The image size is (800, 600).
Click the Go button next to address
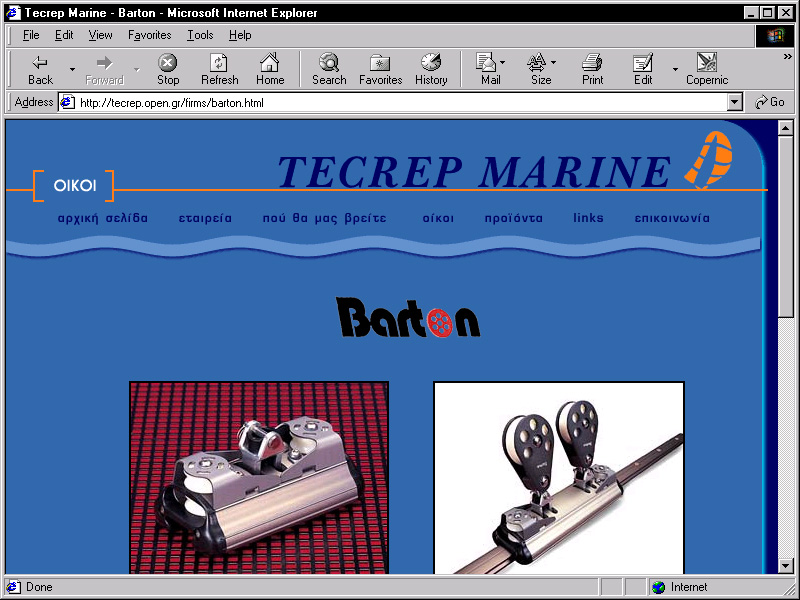tap(770, 102)
